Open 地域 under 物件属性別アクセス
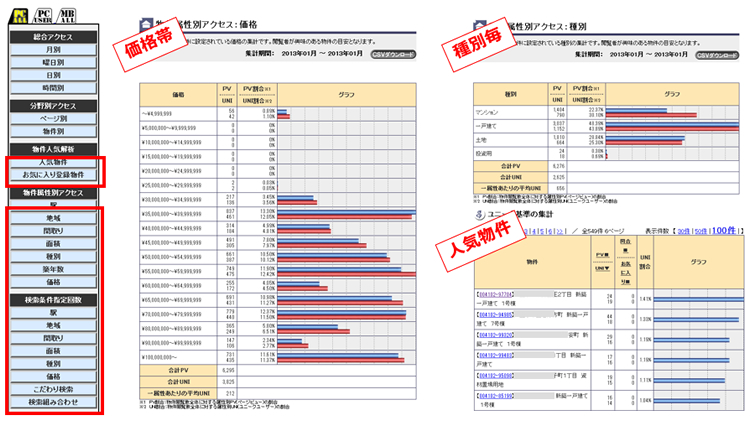 point(53,218)
